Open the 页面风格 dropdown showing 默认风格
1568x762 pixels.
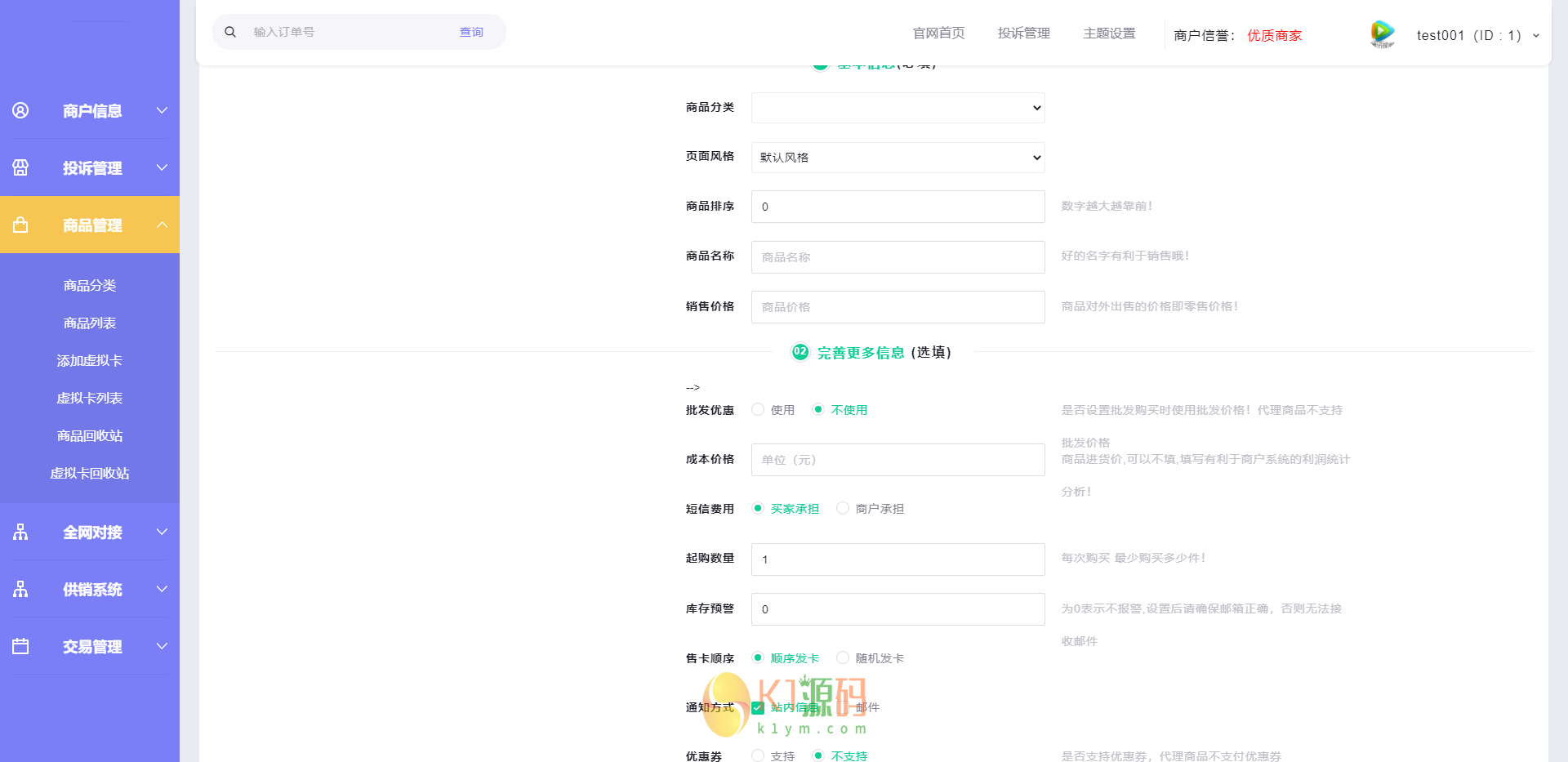[898, 158]
